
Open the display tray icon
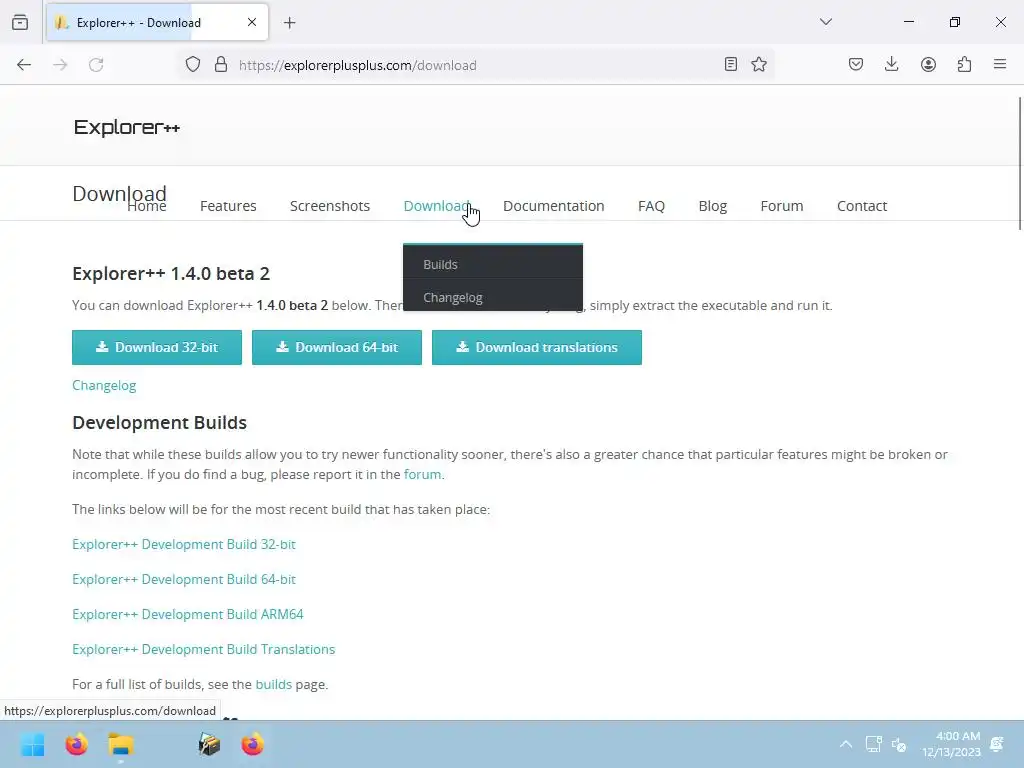(874, 744)
